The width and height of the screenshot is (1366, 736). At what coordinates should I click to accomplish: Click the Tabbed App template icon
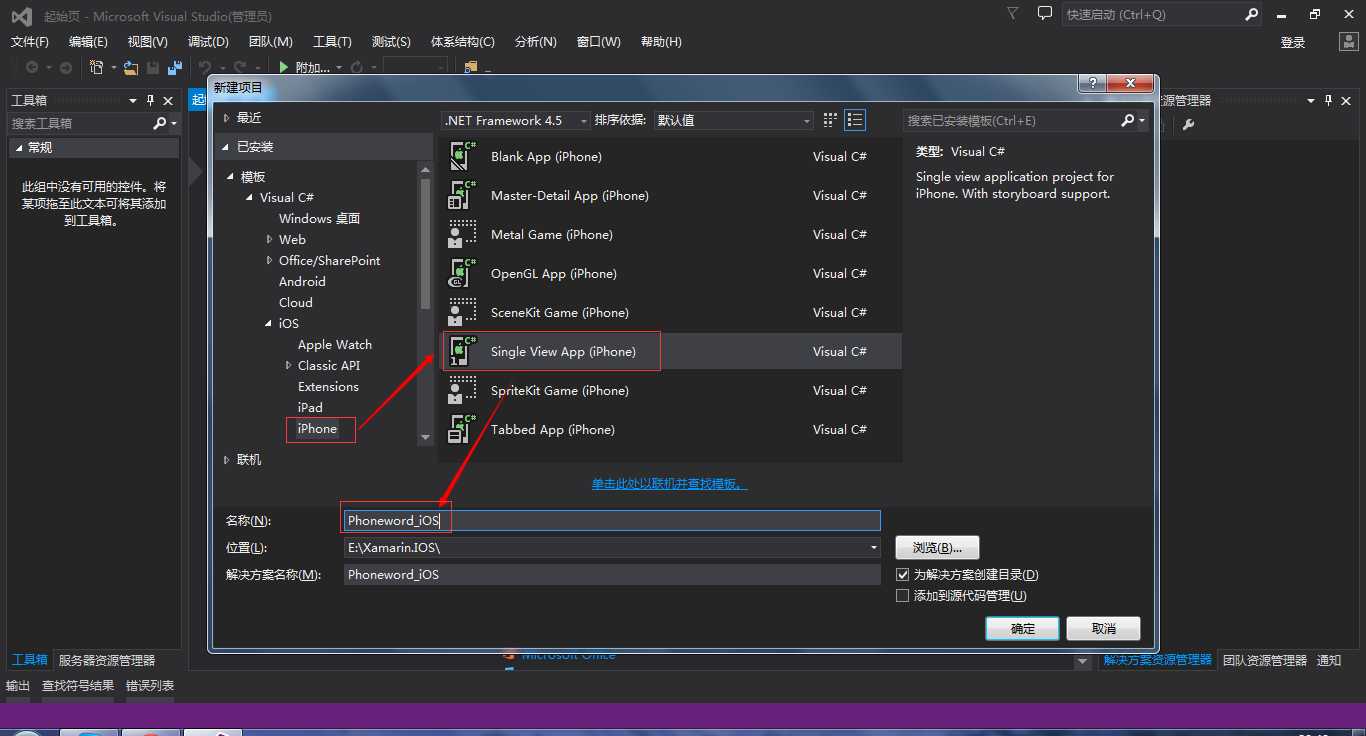pos(463,430)
